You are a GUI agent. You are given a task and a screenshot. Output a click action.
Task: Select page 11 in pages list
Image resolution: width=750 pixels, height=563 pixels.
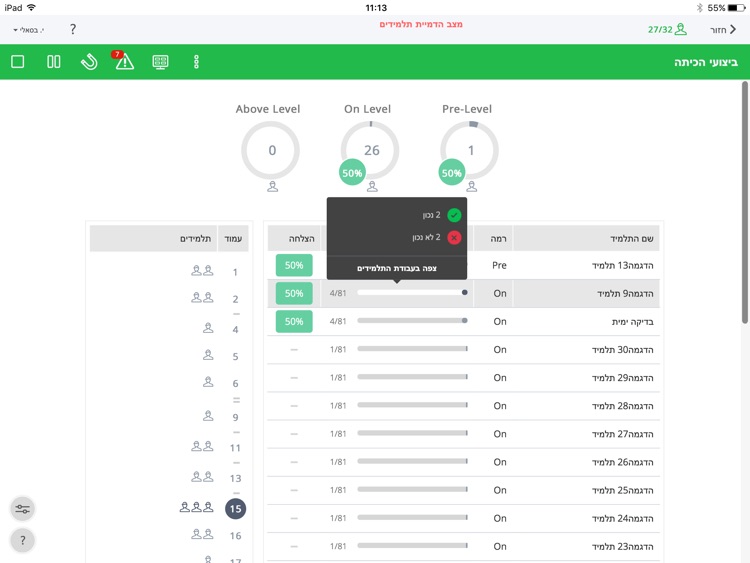(235, 448)
